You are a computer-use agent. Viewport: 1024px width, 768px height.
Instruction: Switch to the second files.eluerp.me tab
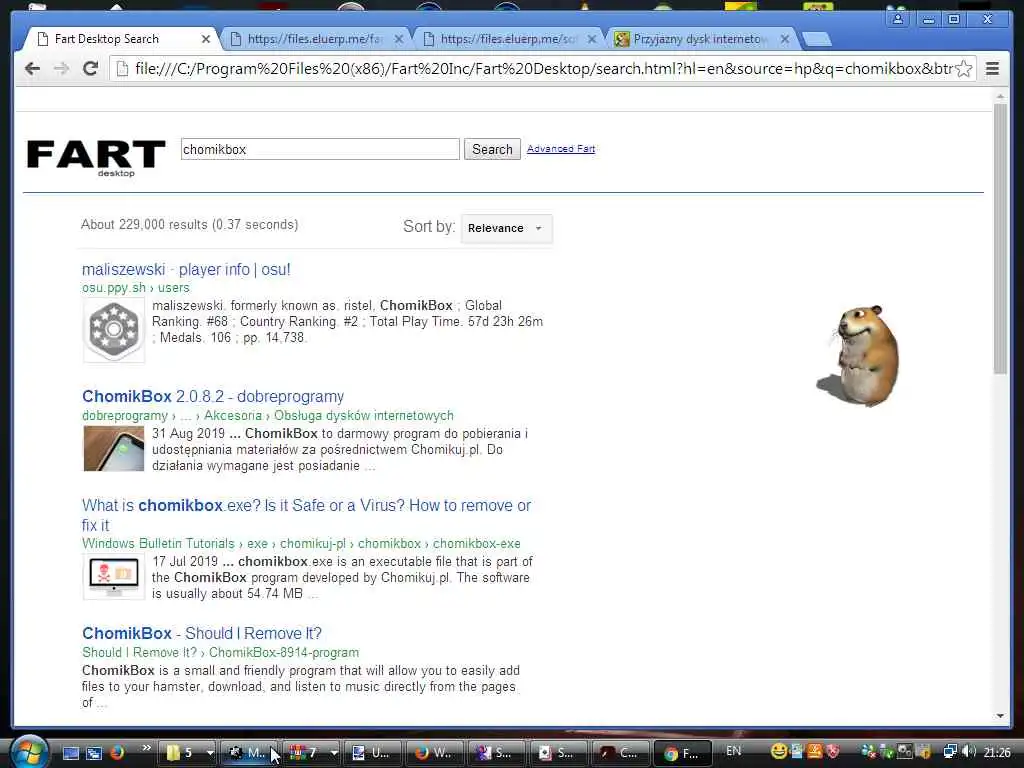(x=508, y=39)
